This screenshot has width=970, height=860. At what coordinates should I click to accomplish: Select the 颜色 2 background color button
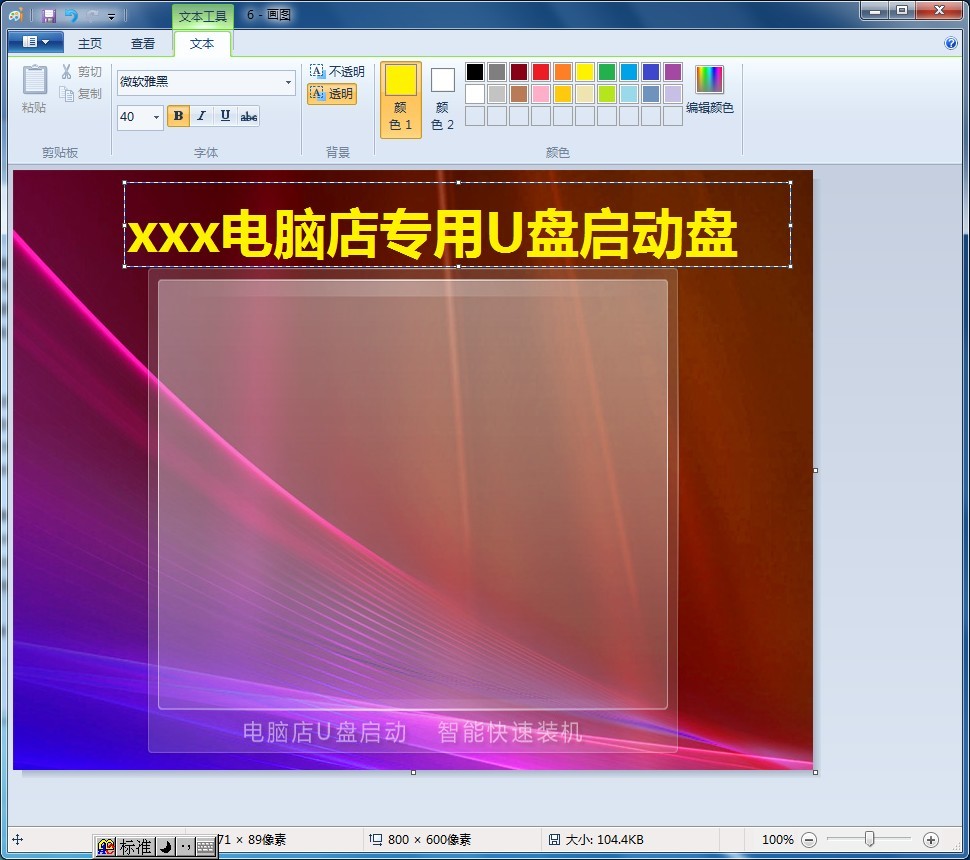tap(442, 98)
